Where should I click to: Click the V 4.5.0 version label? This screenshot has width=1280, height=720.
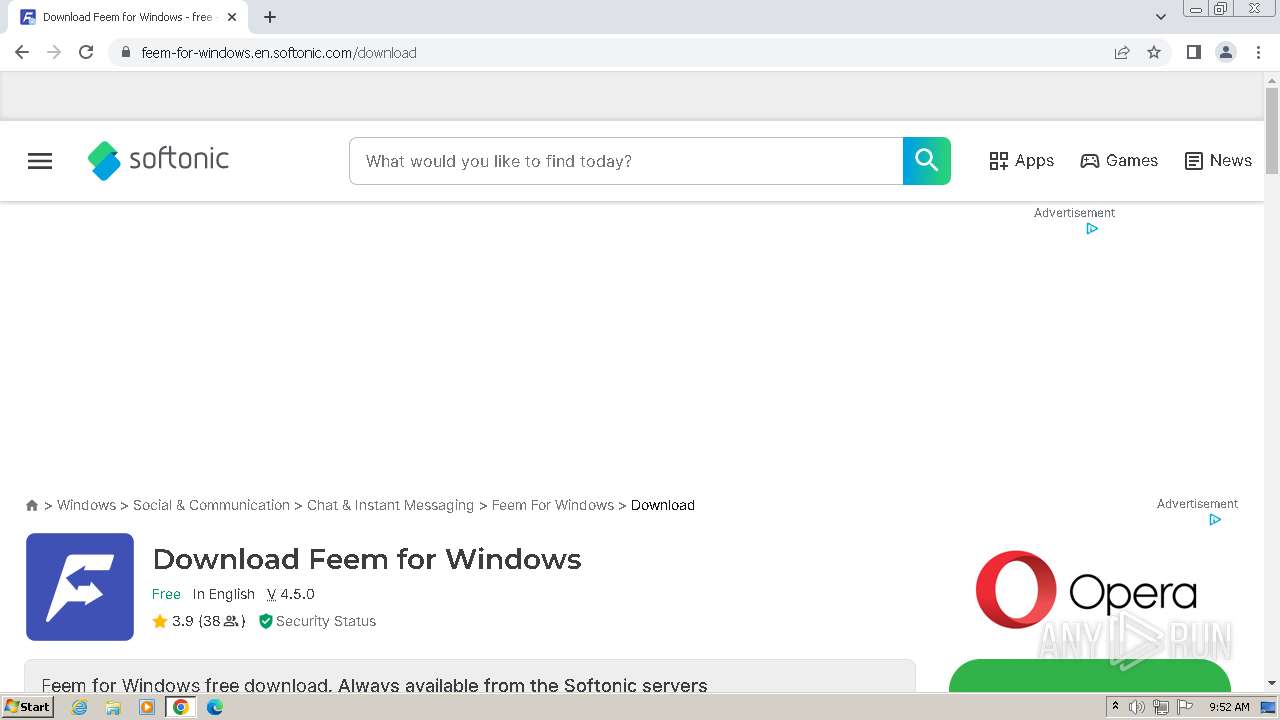[291, 594]
